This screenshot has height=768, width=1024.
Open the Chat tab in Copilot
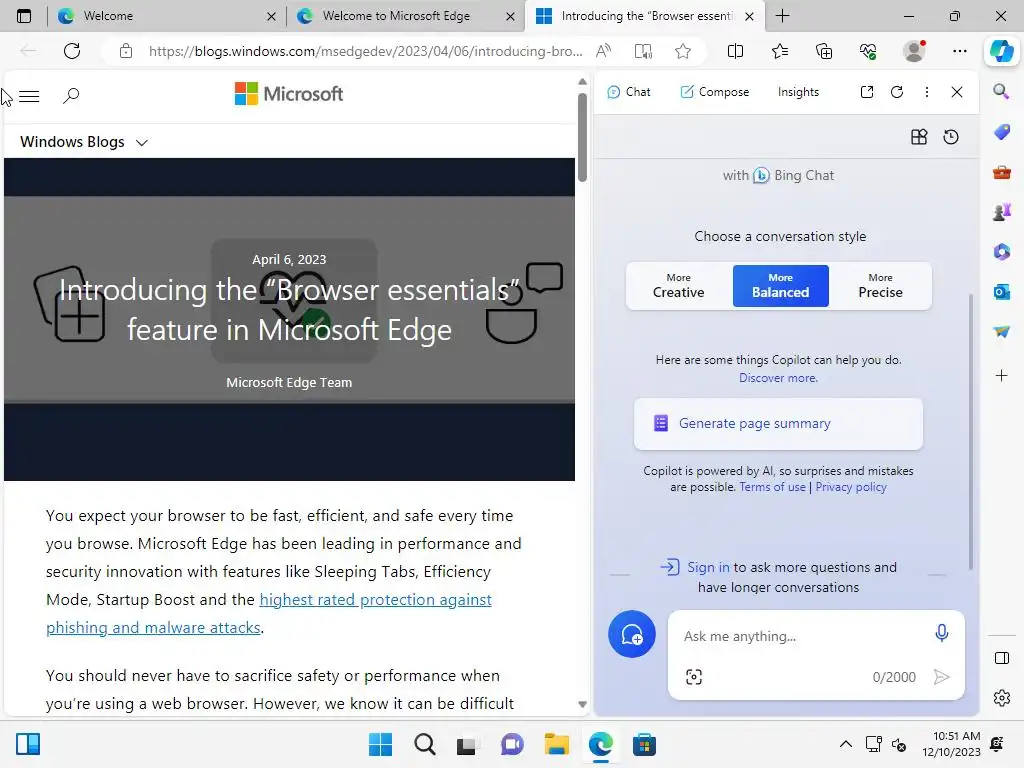coord(629,92)
